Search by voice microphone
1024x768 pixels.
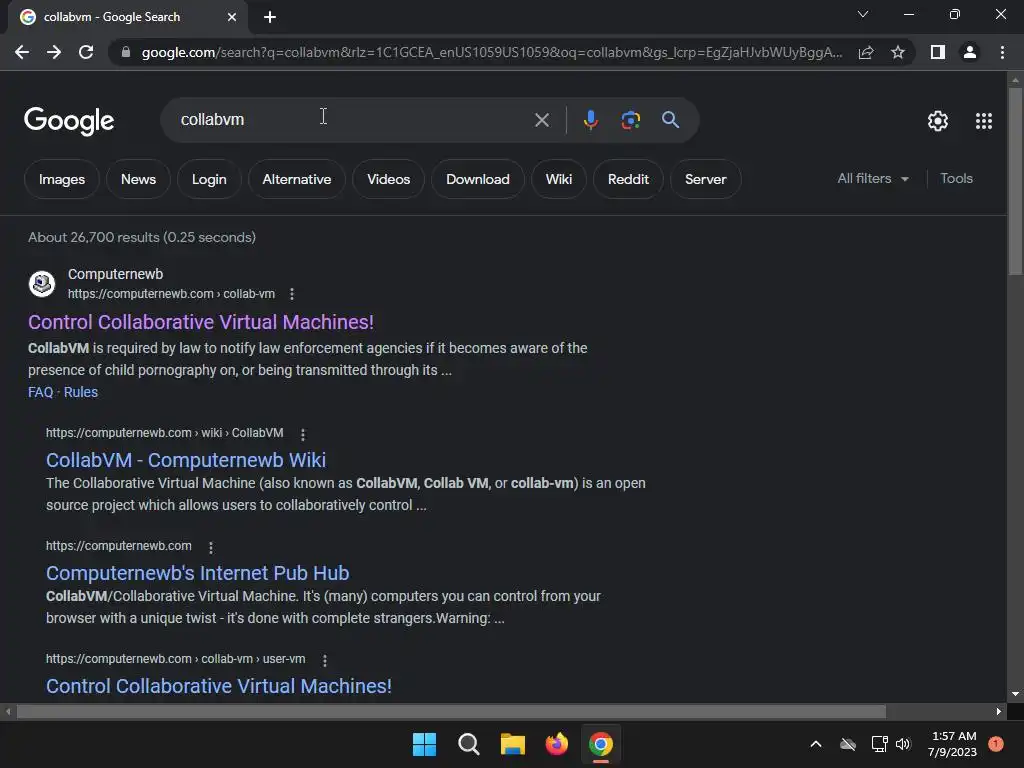point(590,120)
